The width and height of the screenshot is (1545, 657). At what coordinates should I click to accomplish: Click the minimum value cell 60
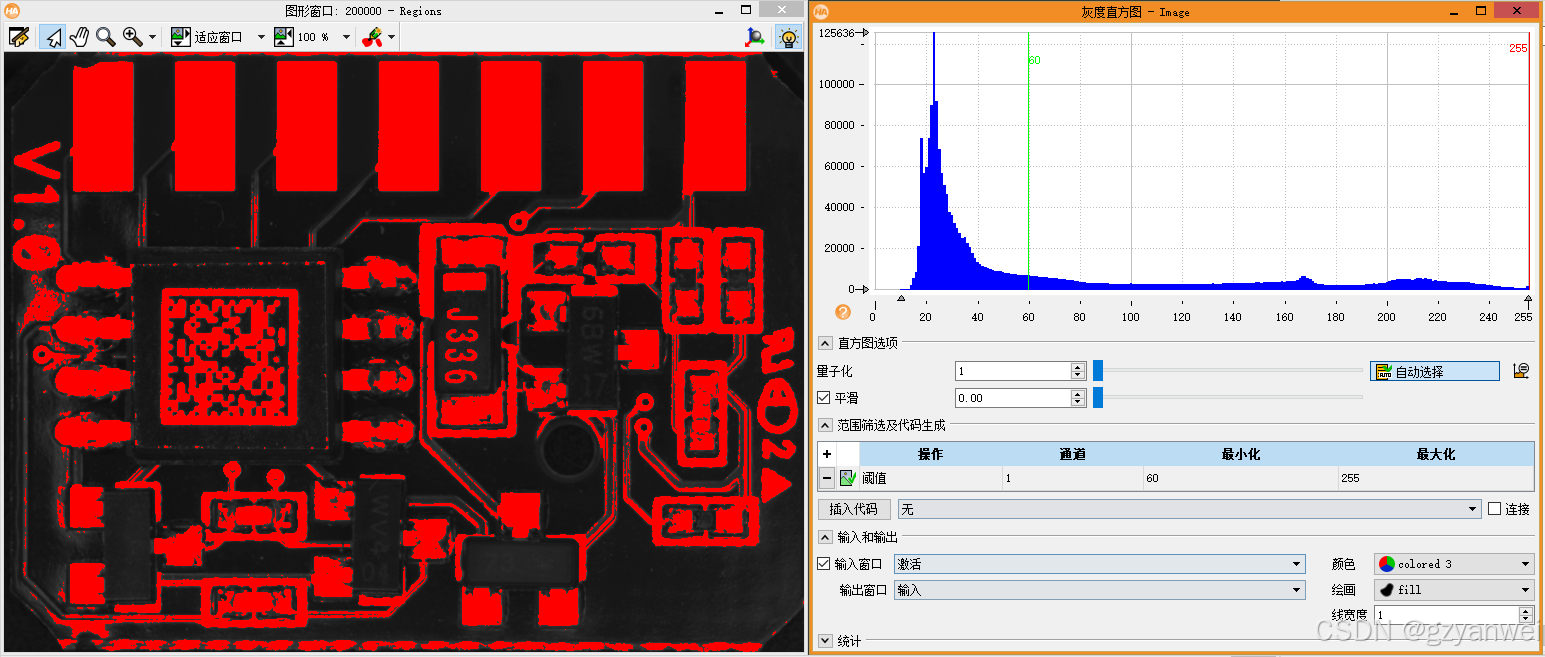[1241, 478]
